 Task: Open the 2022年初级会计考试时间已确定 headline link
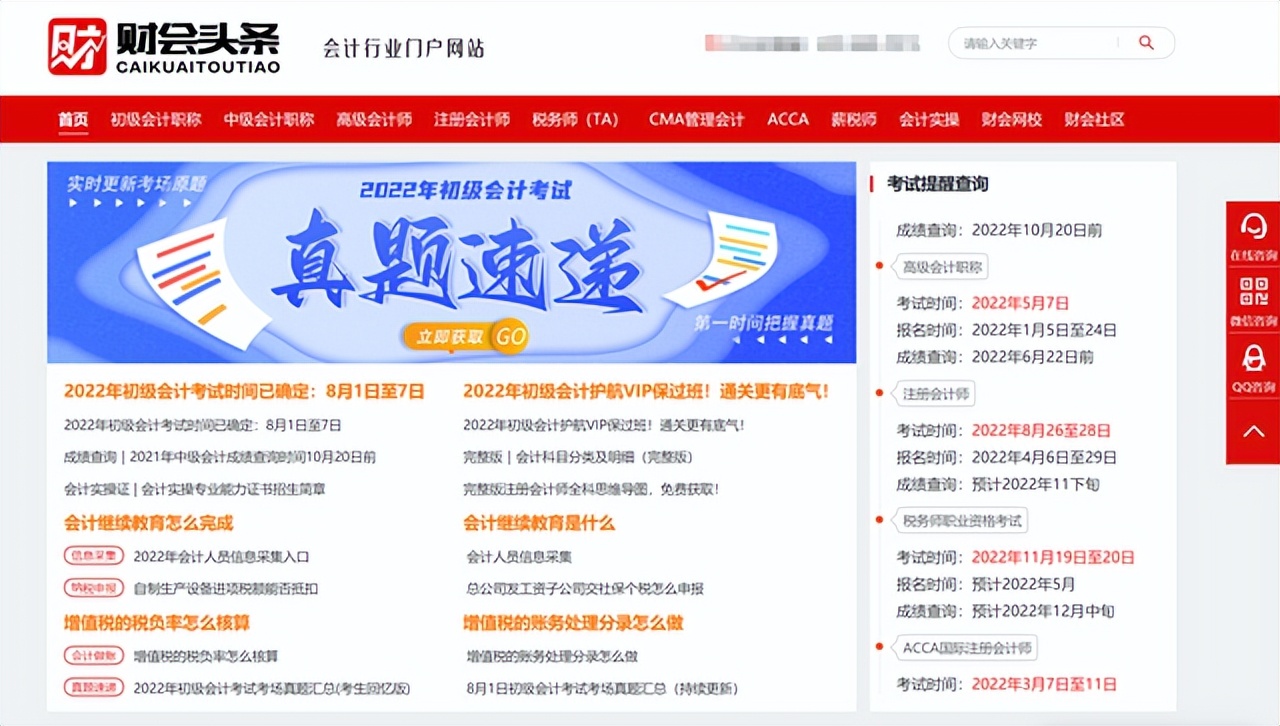tap(243, 393)
